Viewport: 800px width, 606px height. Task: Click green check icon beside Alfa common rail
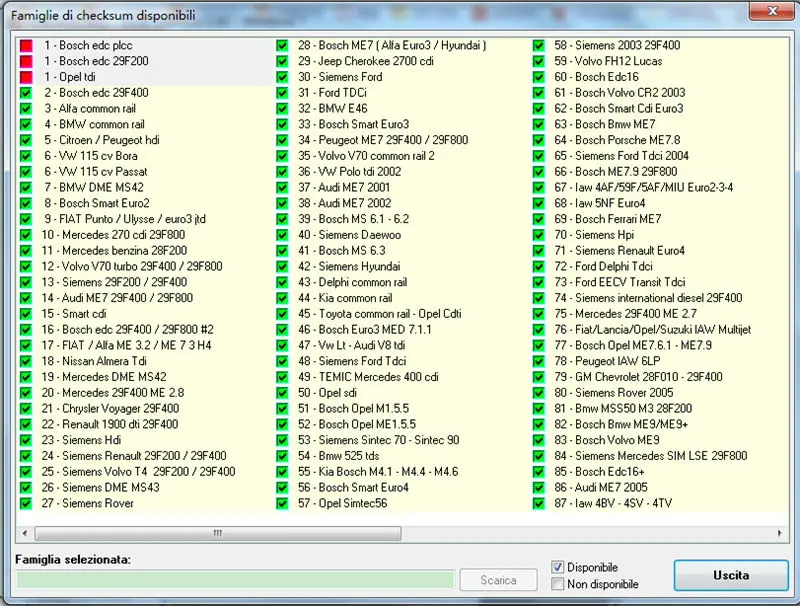(26, 109)
